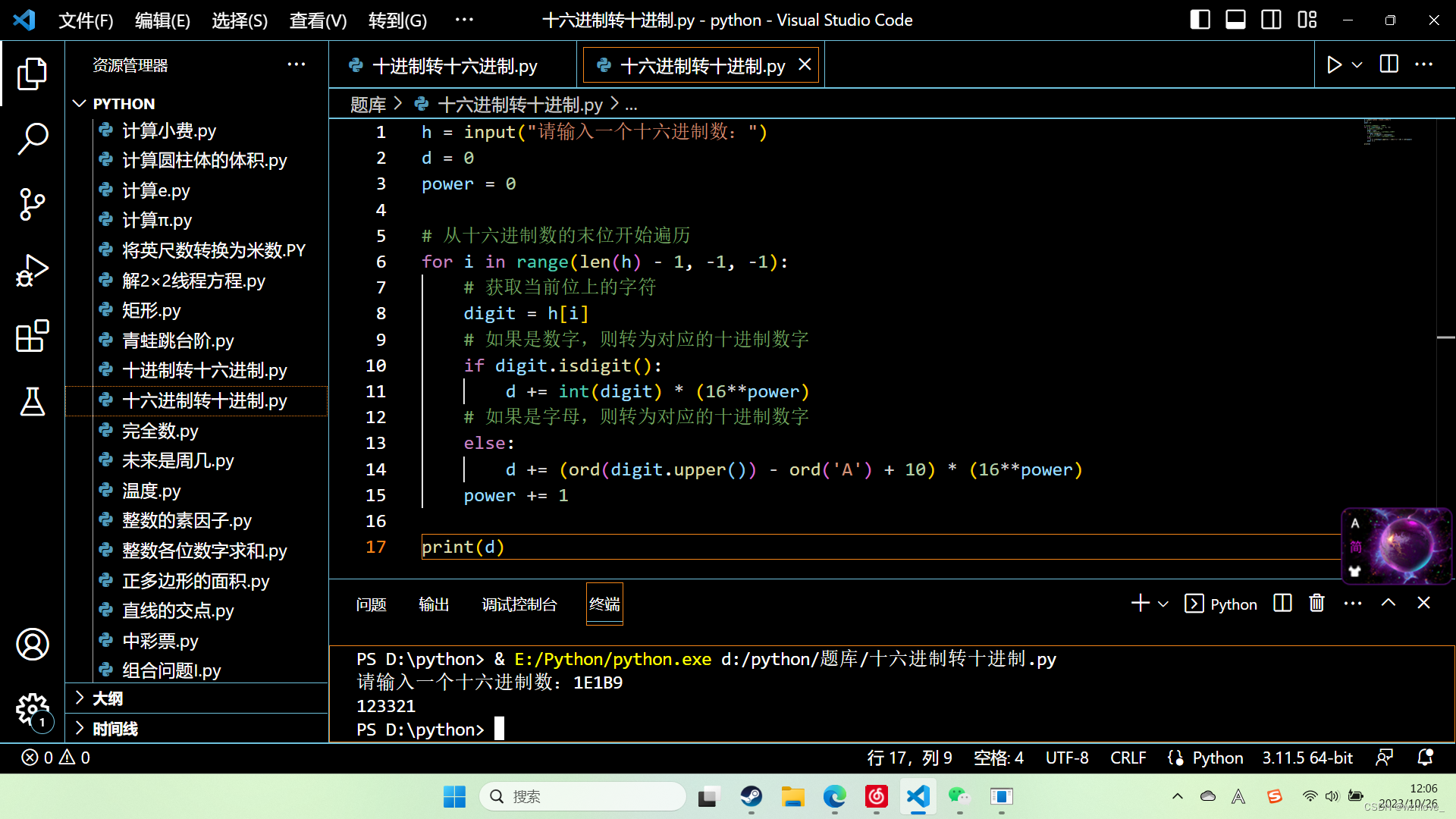The height and width of the screenshot is (819, 1456).
Task: Click the editor minimap
Action: point(1388,133)
